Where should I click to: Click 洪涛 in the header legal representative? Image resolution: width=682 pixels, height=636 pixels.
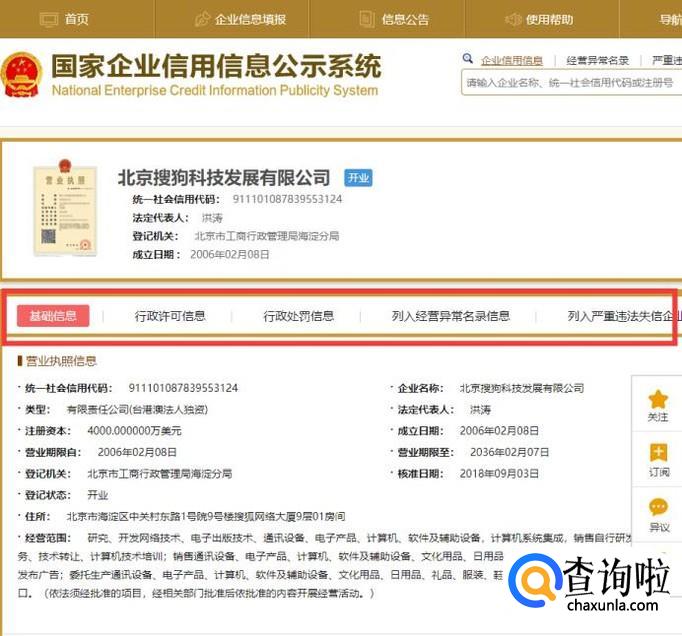click(212, 218)
